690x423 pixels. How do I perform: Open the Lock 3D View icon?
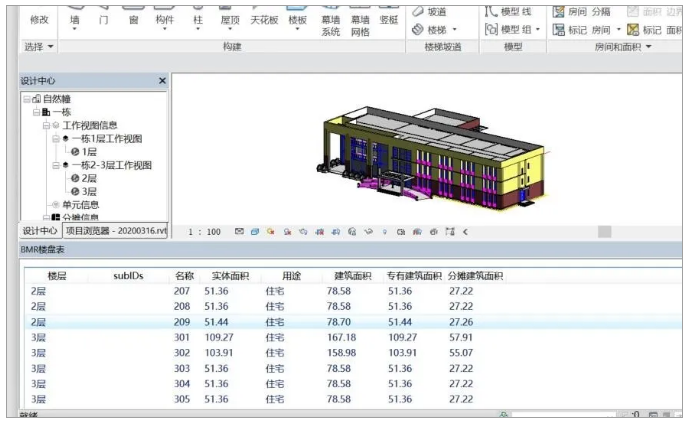click(x=352, y=232)
